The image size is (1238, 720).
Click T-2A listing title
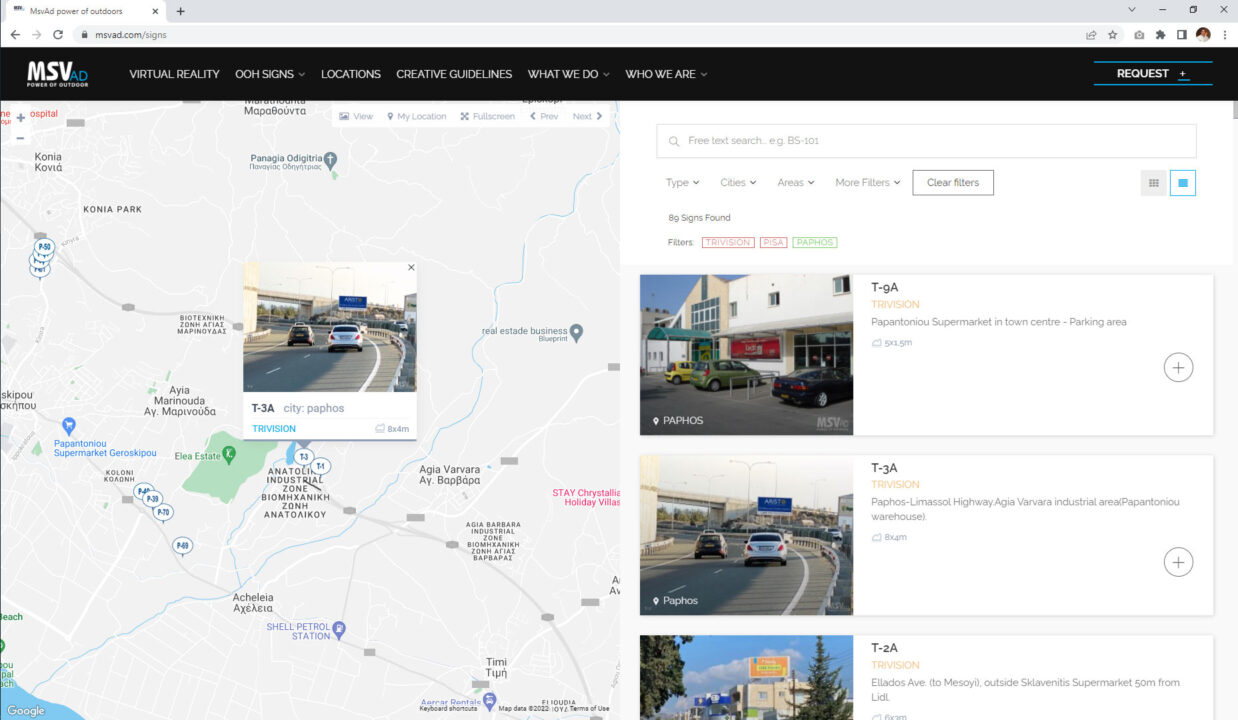[885, 648]
